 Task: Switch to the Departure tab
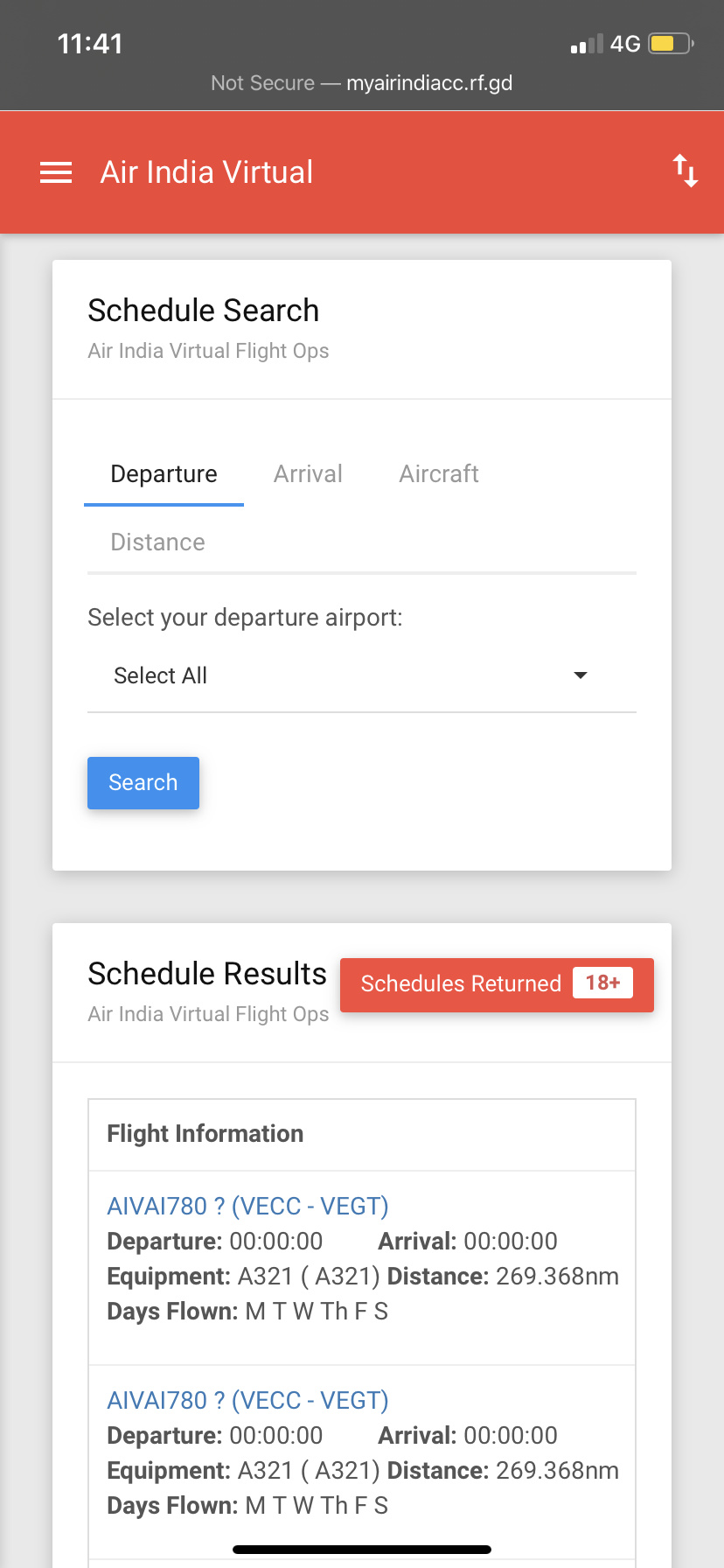(x=164, y=474)
